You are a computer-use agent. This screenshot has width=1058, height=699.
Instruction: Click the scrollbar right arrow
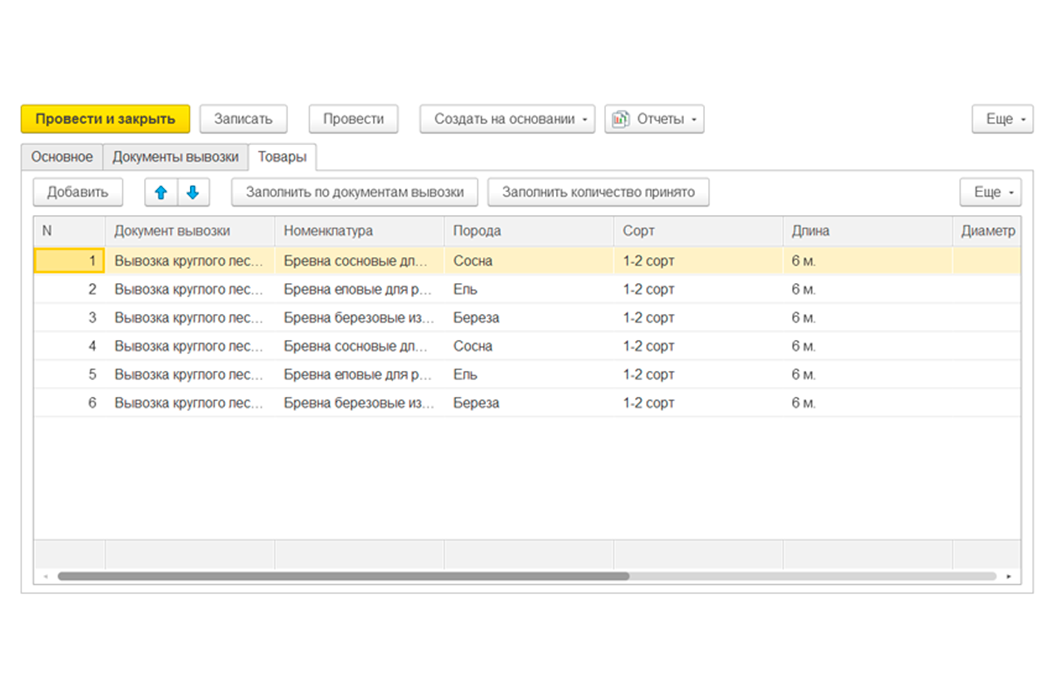(x=1009, y=576)
